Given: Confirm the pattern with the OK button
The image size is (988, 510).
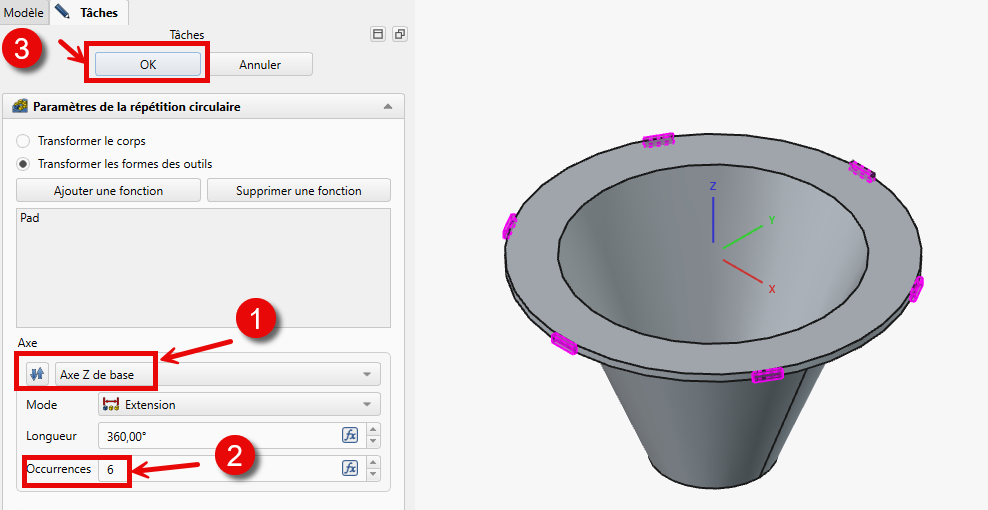Looking at the screenshot, I should click(x=148, y=64).
